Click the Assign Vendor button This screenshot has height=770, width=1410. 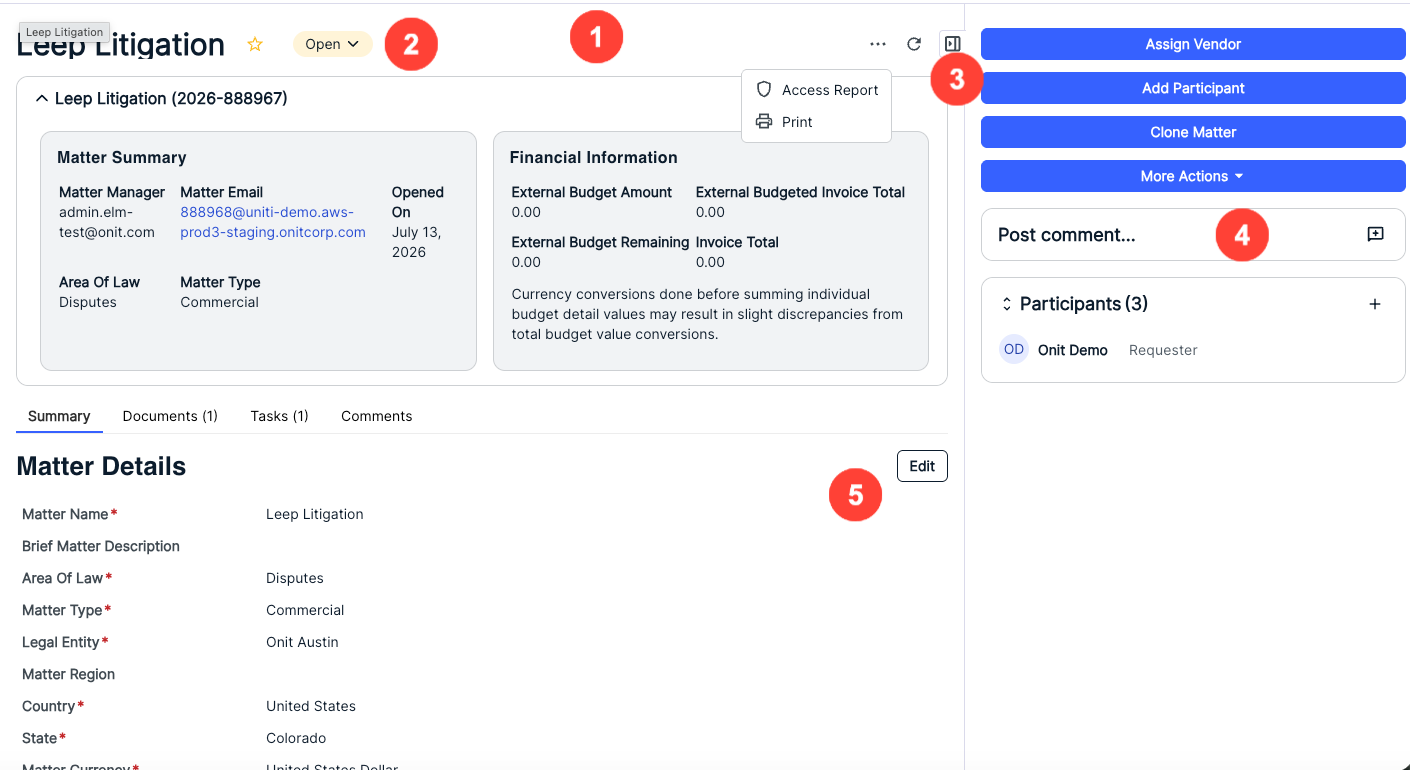[1193, 44]
